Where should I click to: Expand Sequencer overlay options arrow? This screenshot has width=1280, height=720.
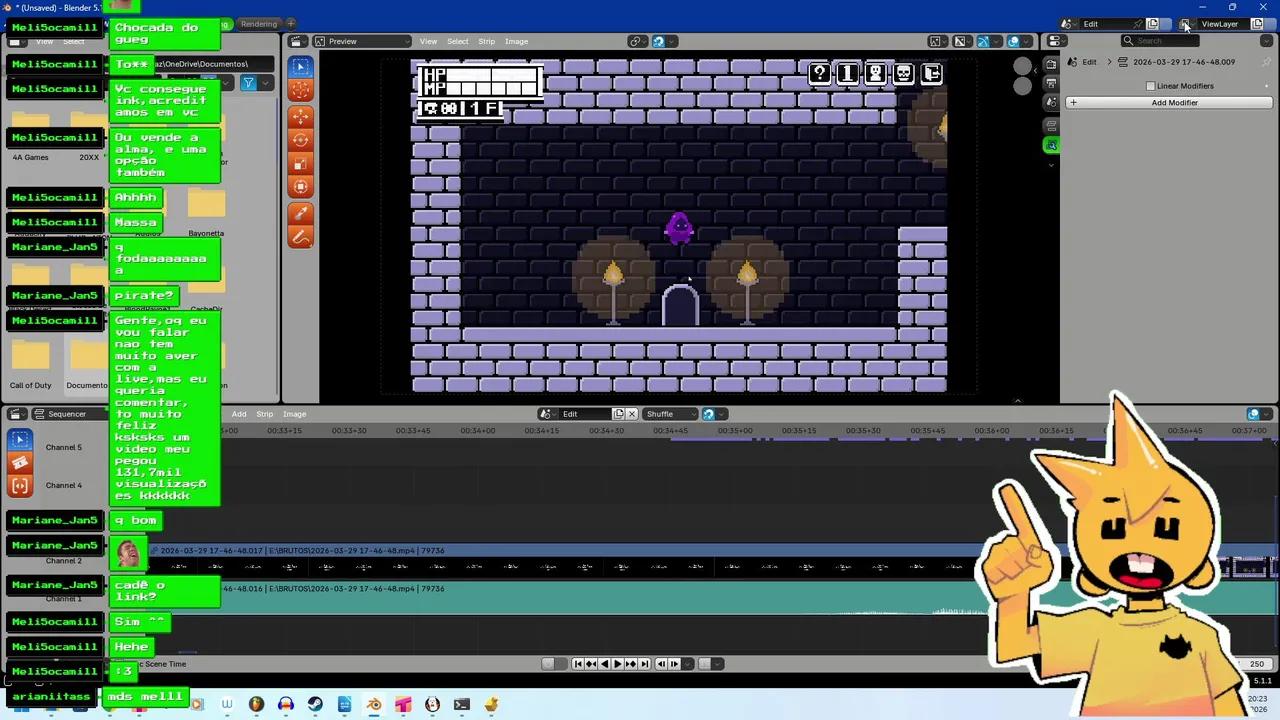click(x=1266, y=414)
